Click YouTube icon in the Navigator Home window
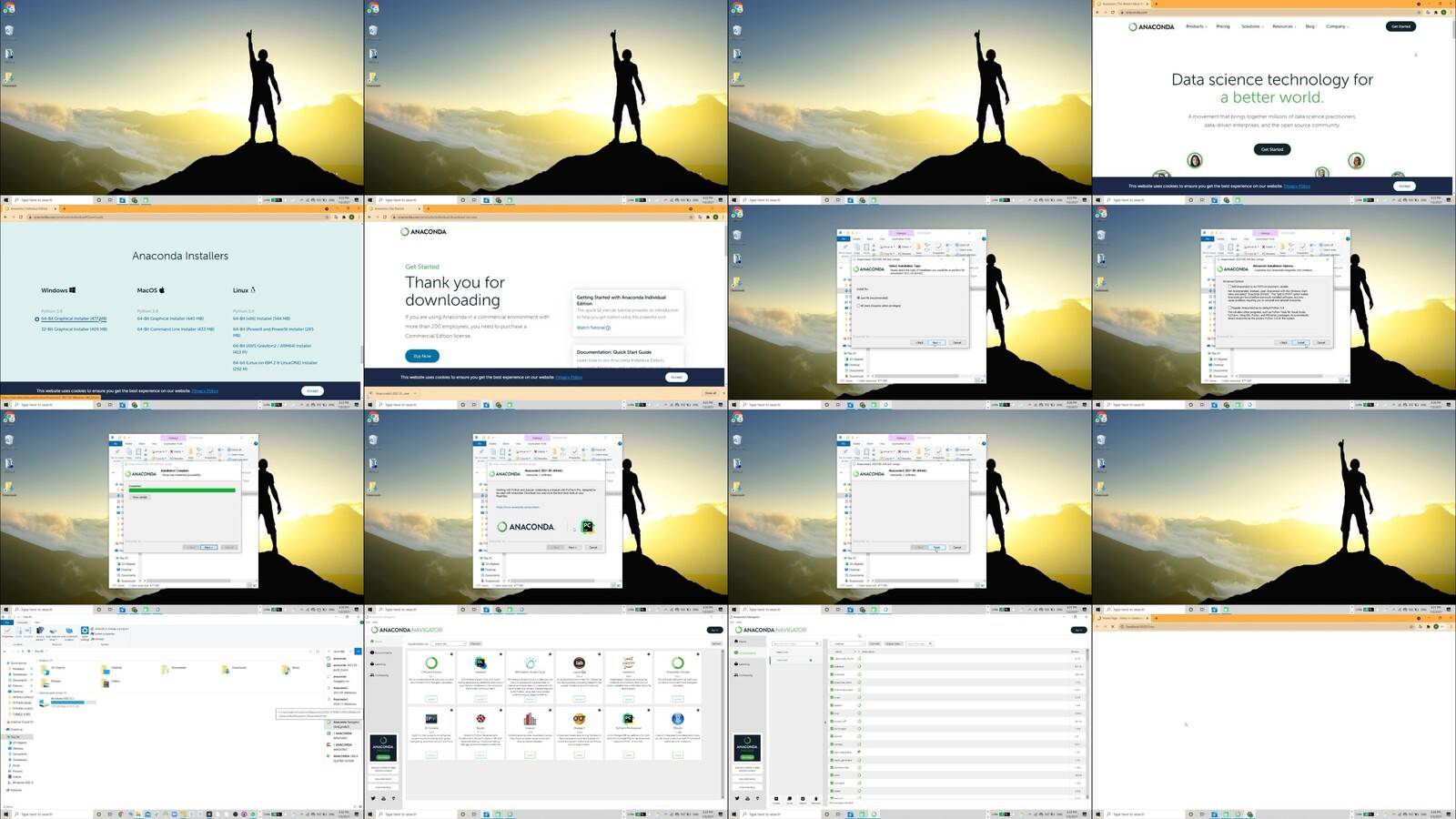 (383, 798)
